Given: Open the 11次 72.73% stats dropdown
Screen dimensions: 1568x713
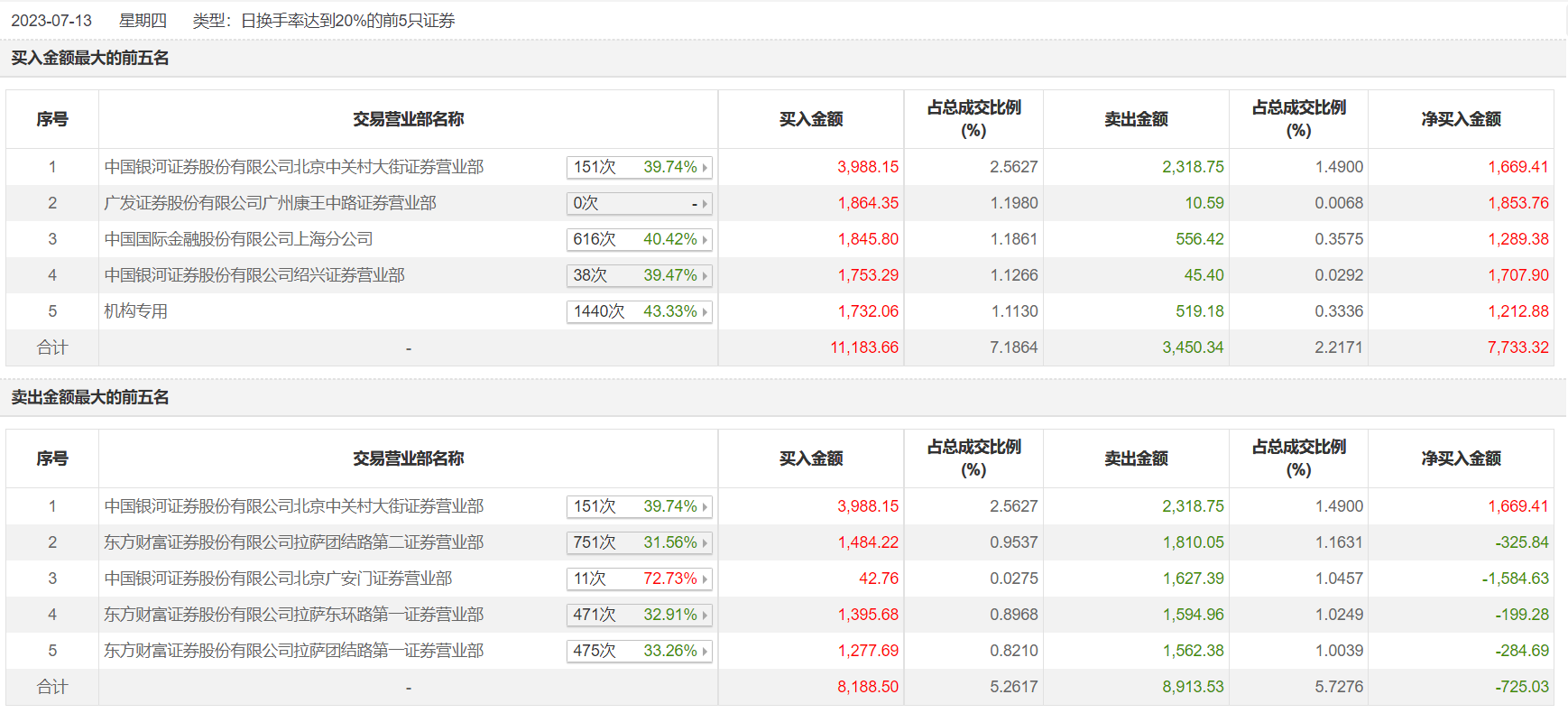Looking at the screenshot, I should click(705, 579).
